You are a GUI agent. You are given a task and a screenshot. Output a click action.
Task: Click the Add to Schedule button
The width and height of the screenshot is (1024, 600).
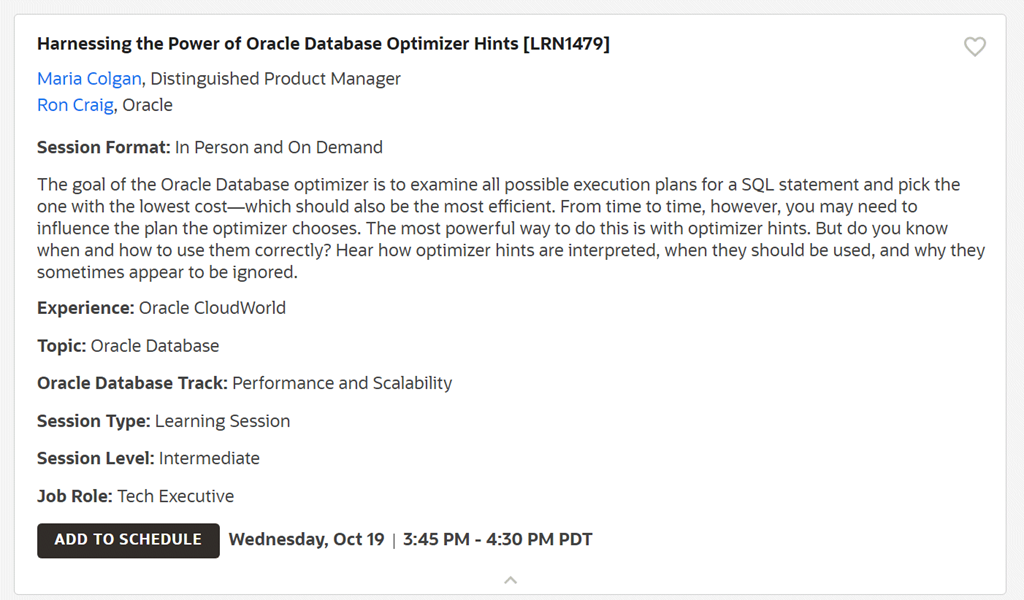128,540
